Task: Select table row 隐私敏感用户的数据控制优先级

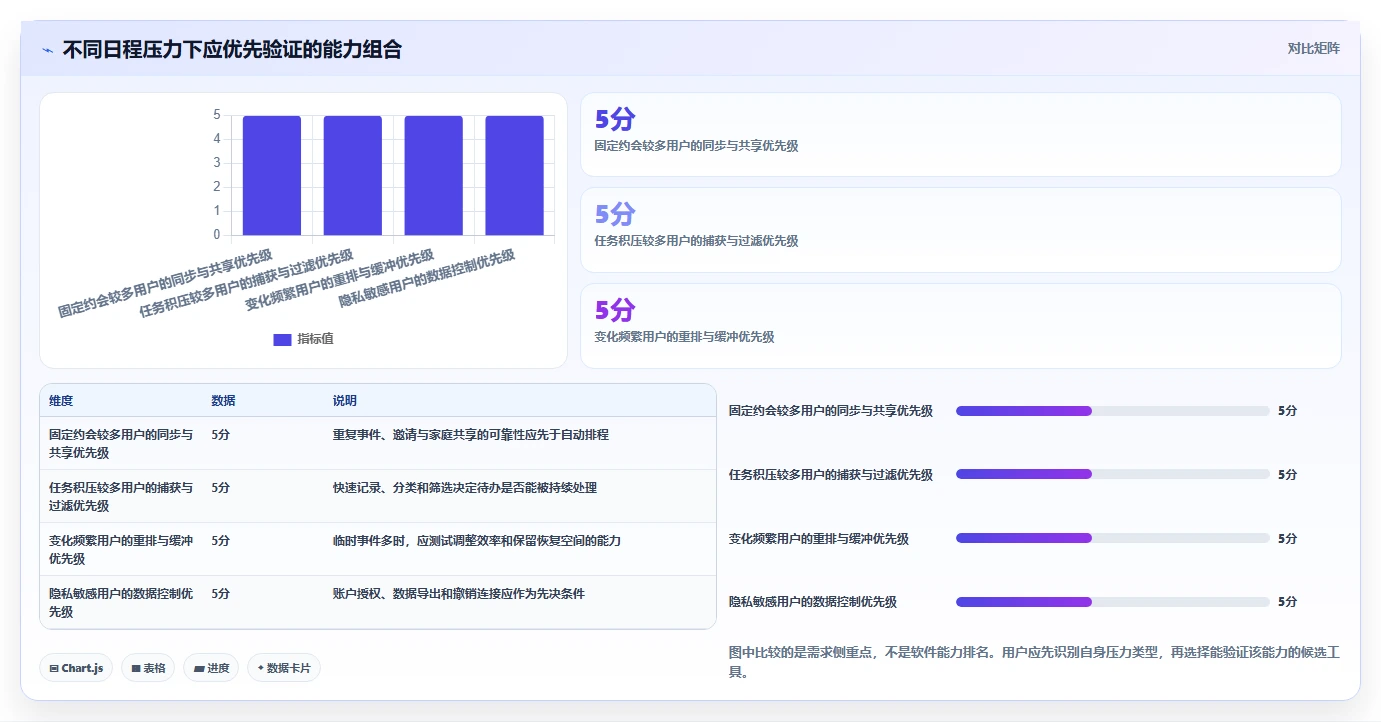Action: 378,602
